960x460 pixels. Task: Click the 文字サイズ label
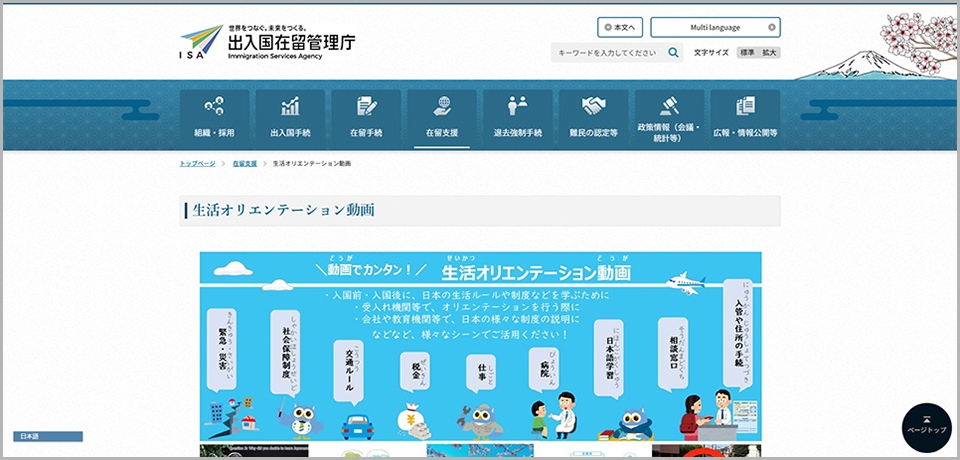pos(711,53)
